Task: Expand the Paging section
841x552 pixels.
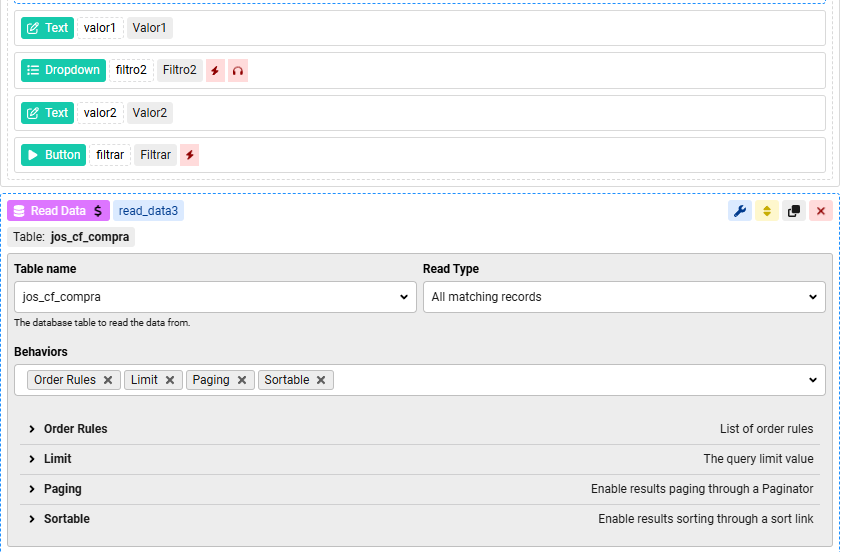Action: 62,489
